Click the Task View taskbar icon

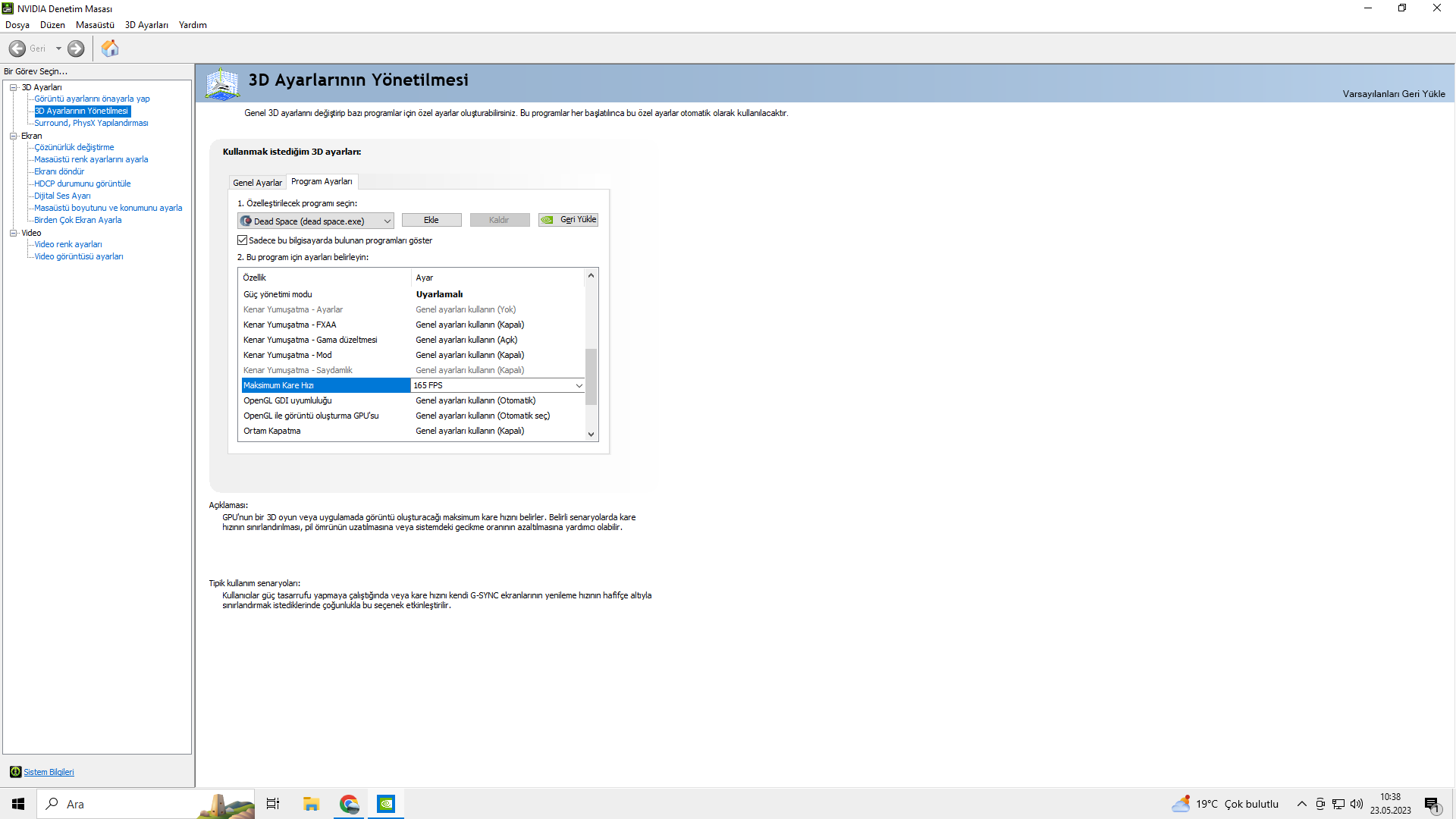point(273,804)
